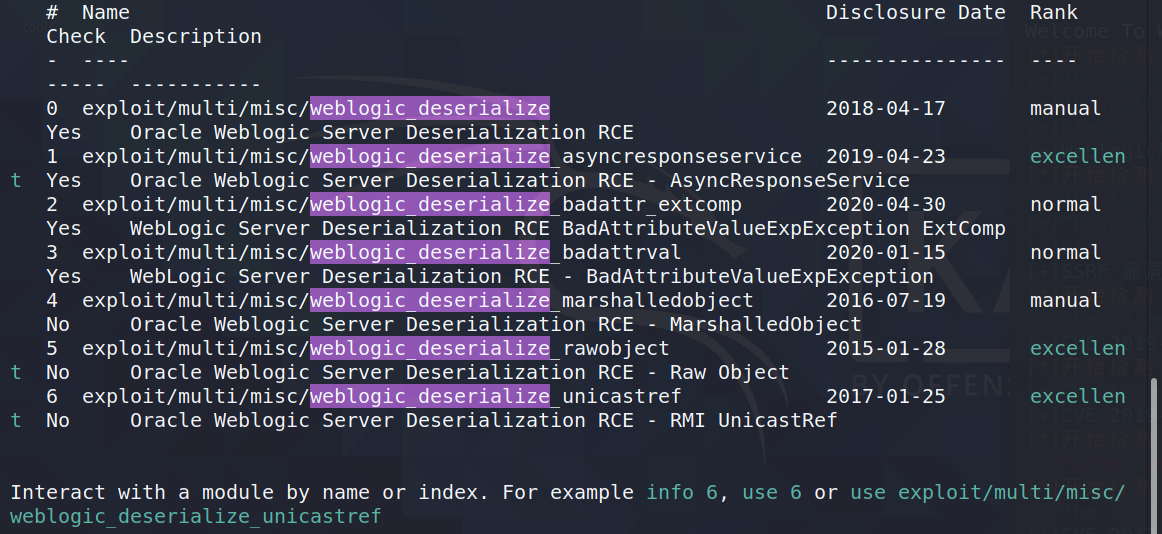
Task: Click the disclosure date 2018-04-17
Action: (x=886, y=108)
